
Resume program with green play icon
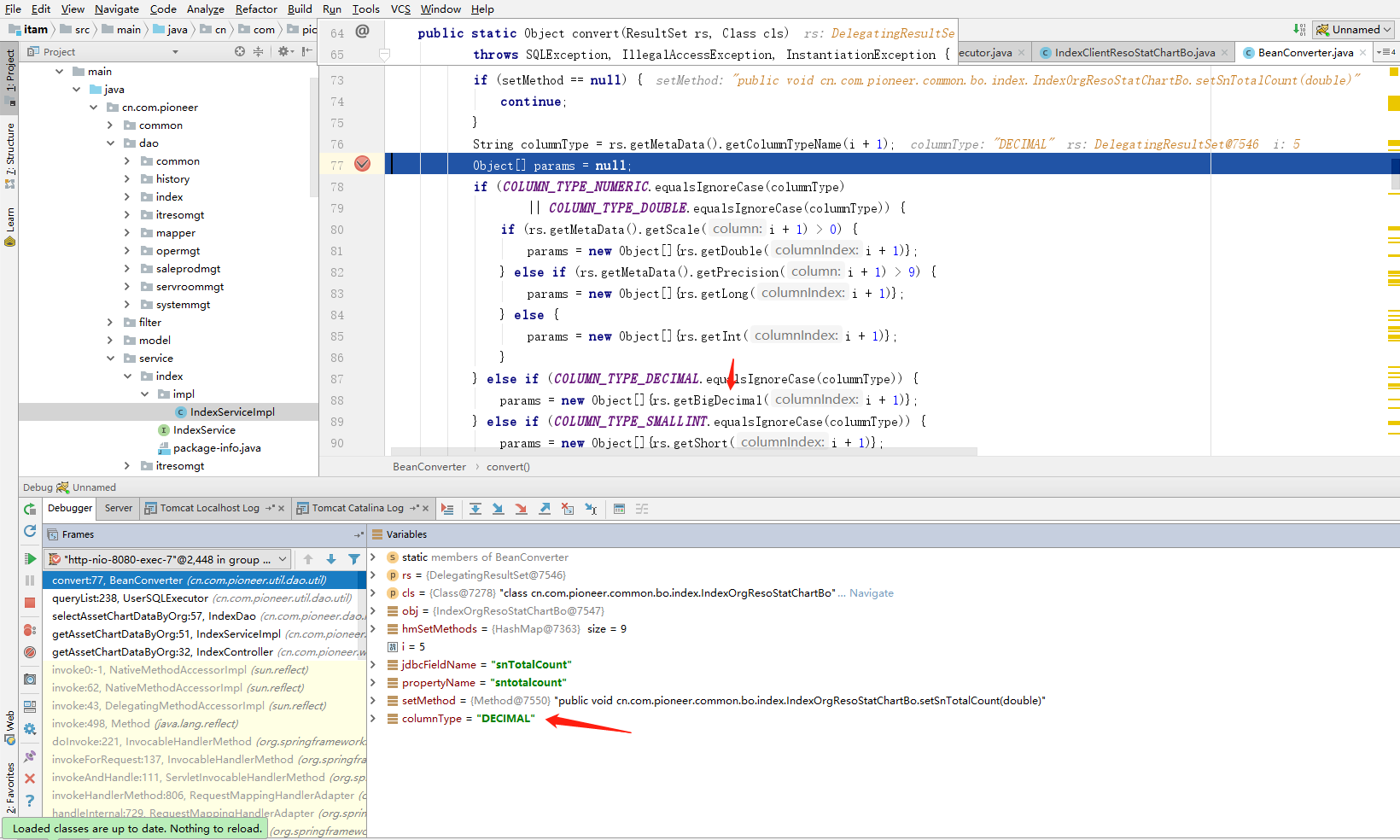(30, 559)
